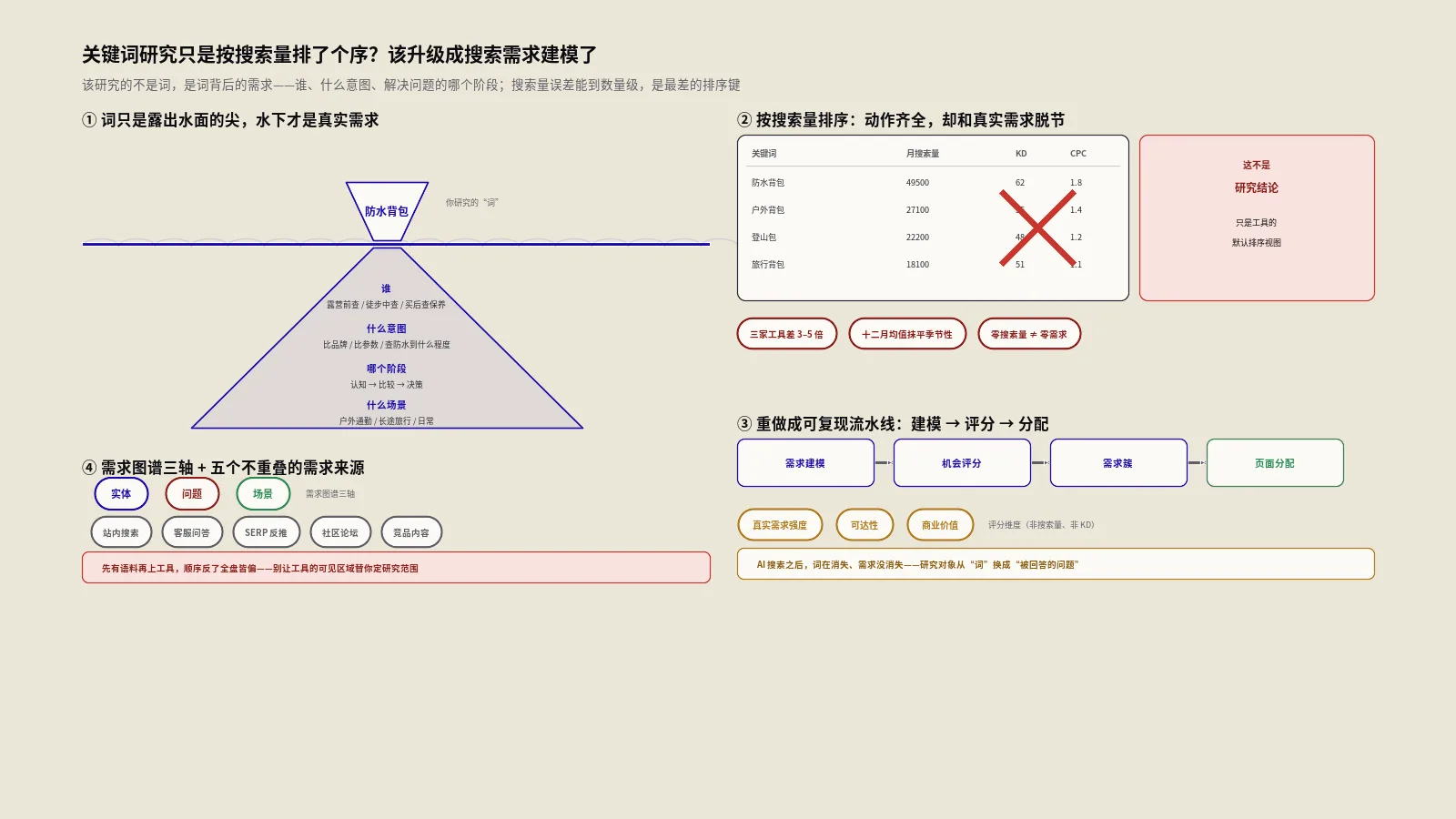Click the 27100 search volume cell
1456x819 pixels.
[x=917, y=210]
